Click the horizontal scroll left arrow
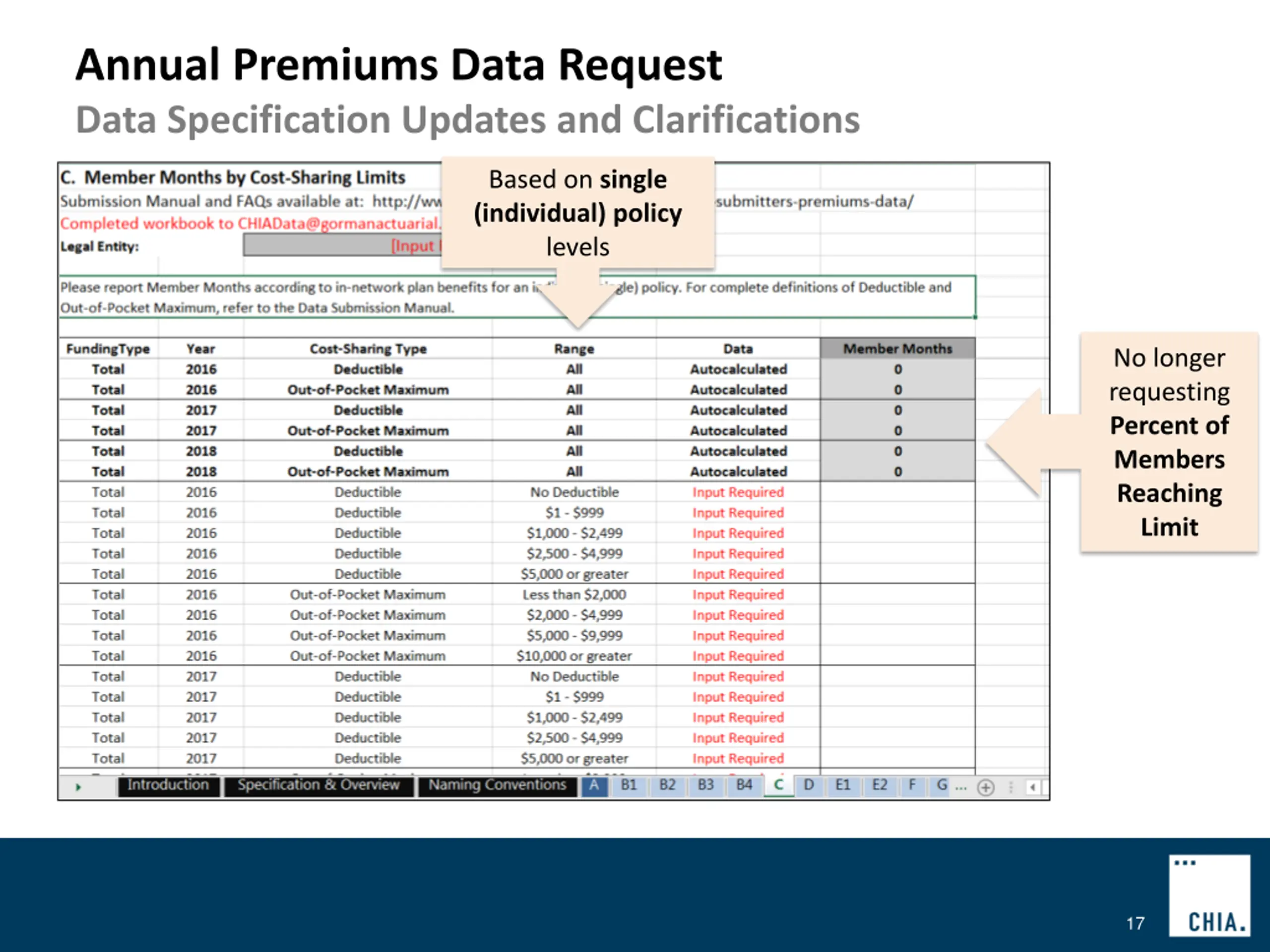 click(x=1032, y=787)
